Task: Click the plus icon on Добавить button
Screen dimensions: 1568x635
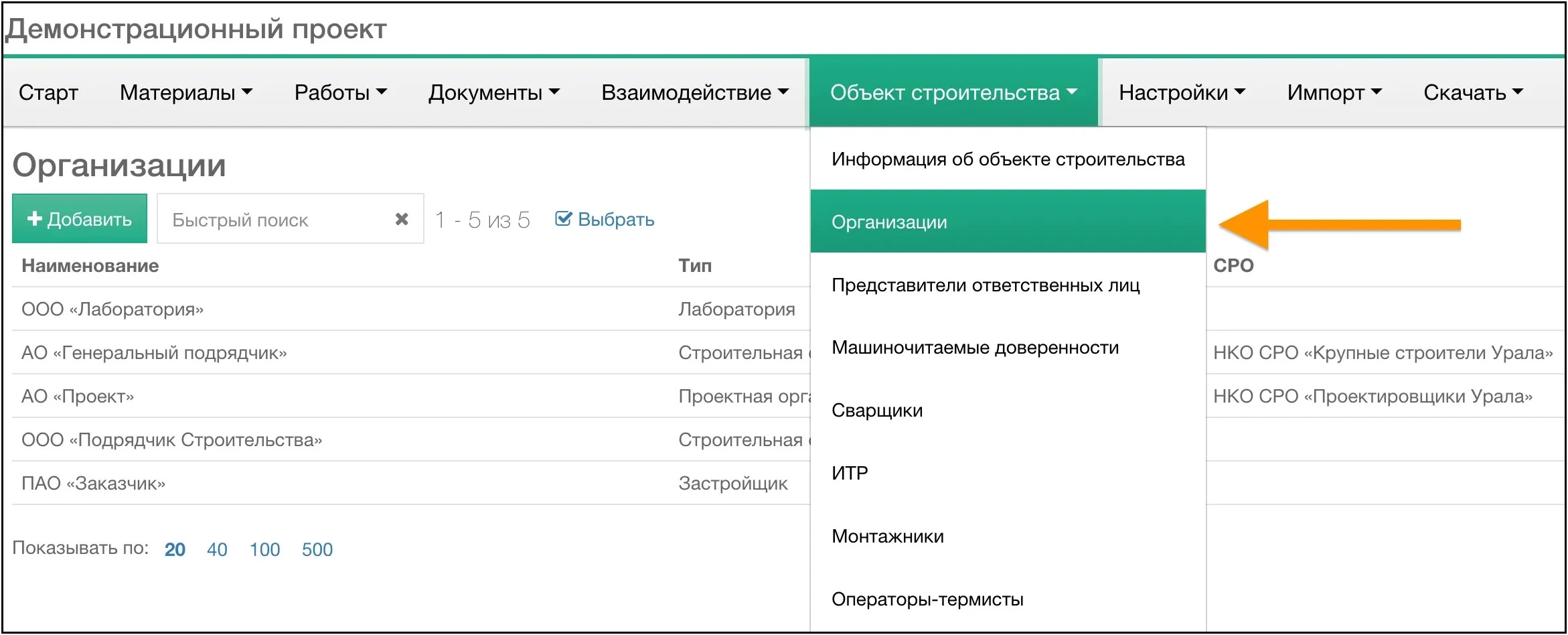Action: click(34, 218)
